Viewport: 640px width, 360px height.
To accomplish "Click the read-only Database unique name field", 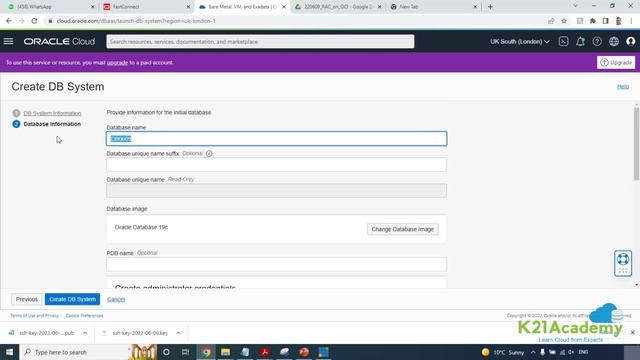I will (276, 191).
